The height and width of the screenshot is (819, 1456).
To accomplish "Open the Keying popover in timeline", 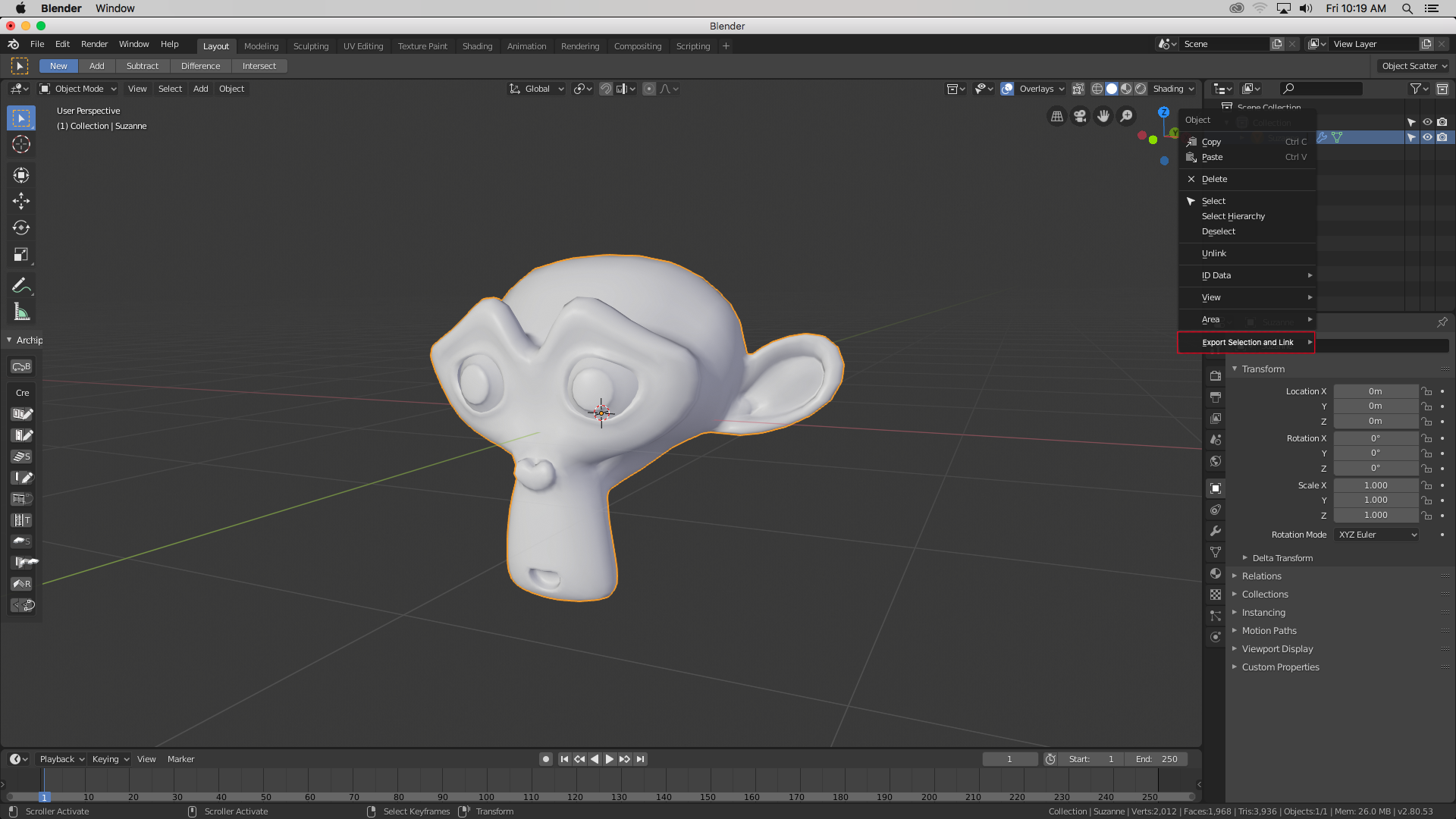I will pos(110,759).
